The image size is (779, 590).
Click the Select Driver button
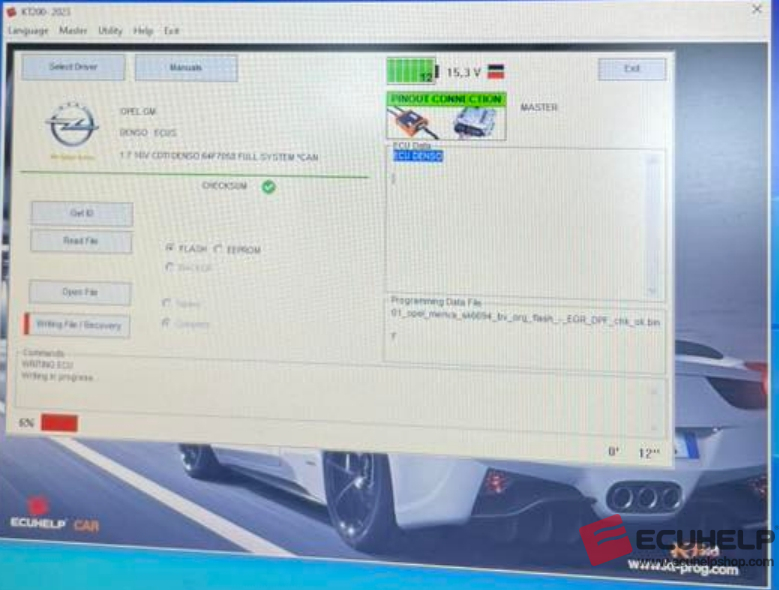[73, 67]
